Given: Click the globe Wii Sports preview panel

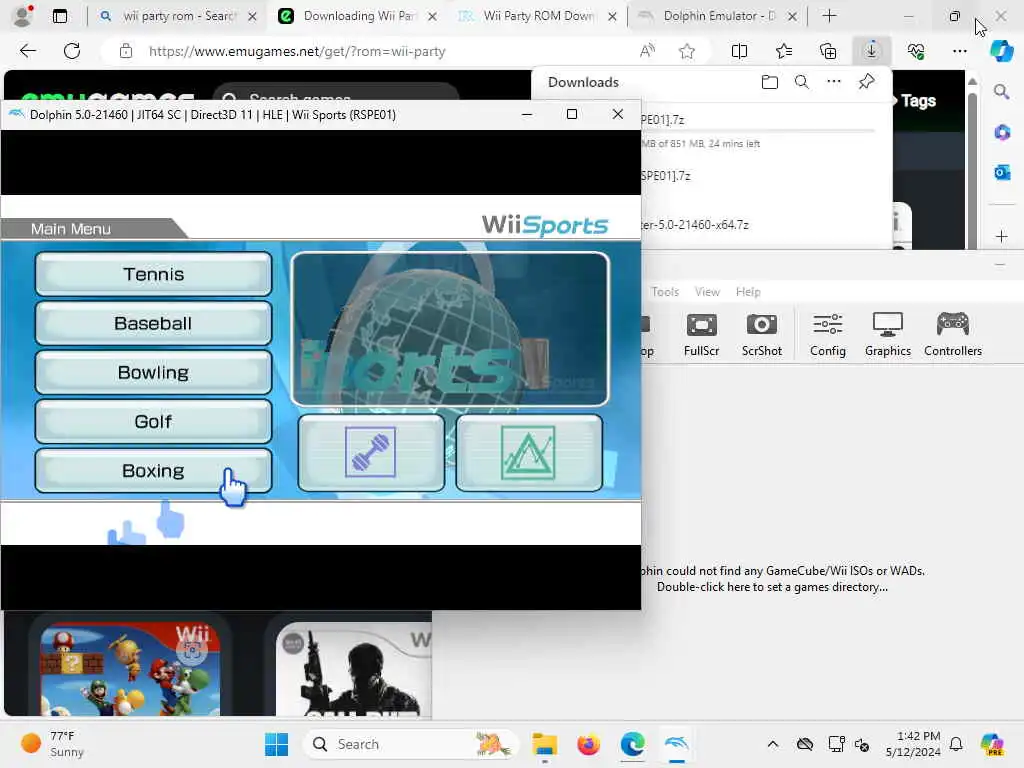Looking at the screenshot, I should (x=451, y=329).
